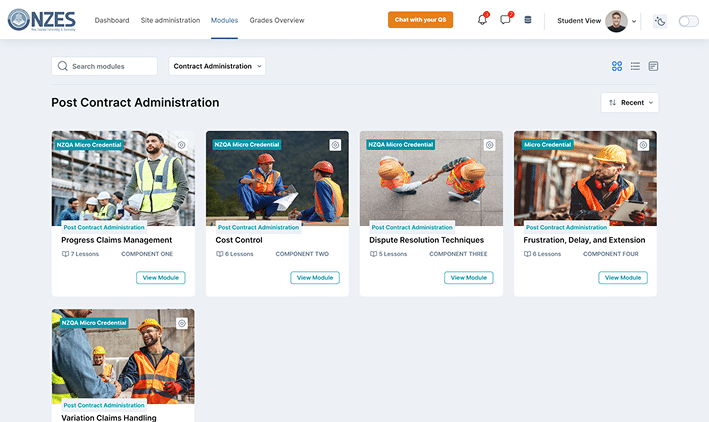
Task: Open the notifications bell
Action: pos(482,20)
